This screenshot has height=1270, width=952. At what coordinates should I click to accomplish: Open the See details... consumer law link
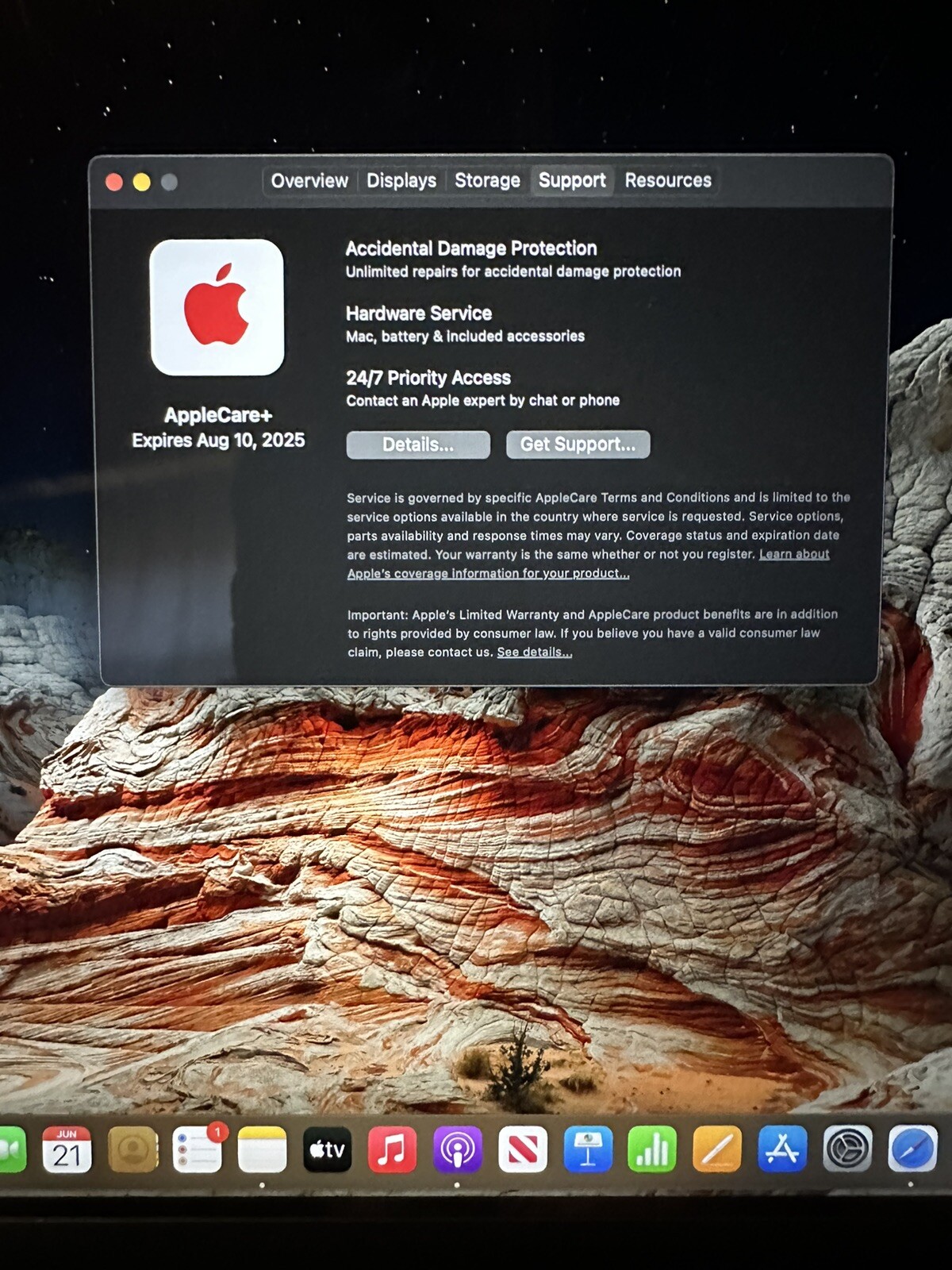pos(534,652)
